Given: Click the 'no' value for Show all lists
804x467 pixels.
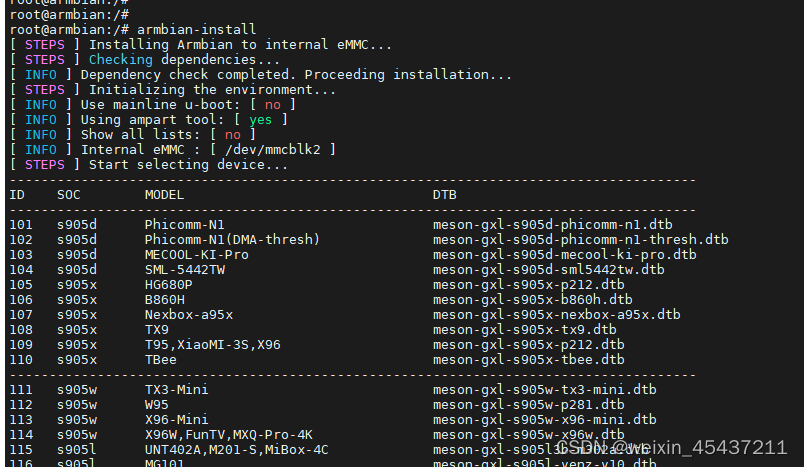Looking at the screenshot, I should coord(232,134).
